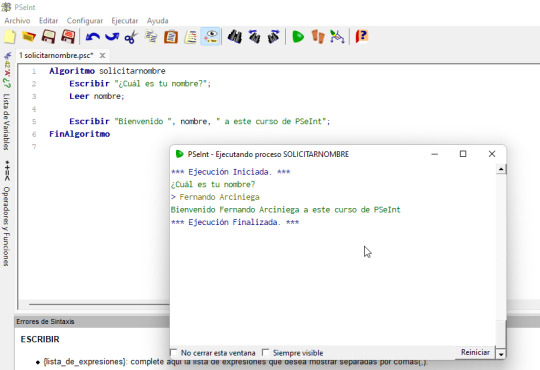540x370 pixels.
Task: Open the Ejecutar menu
Action: [x=125, y=21]
